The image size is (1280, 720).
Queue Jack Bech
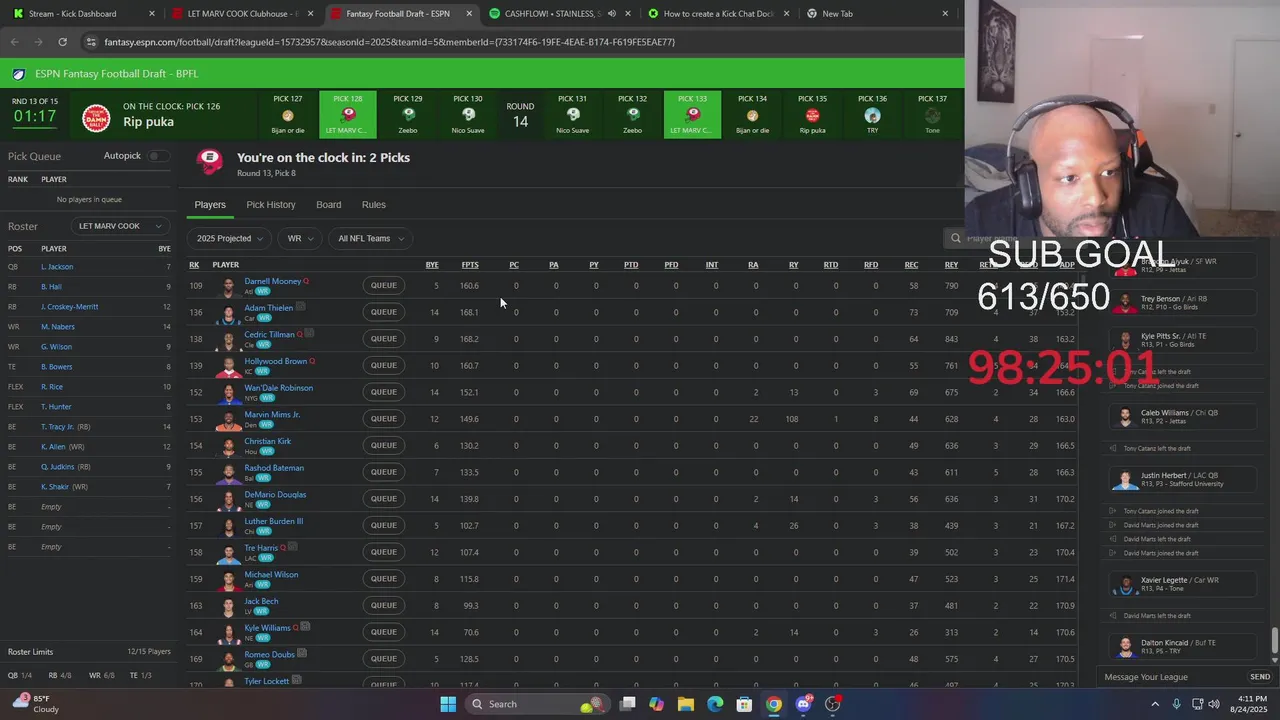point(384,606)
